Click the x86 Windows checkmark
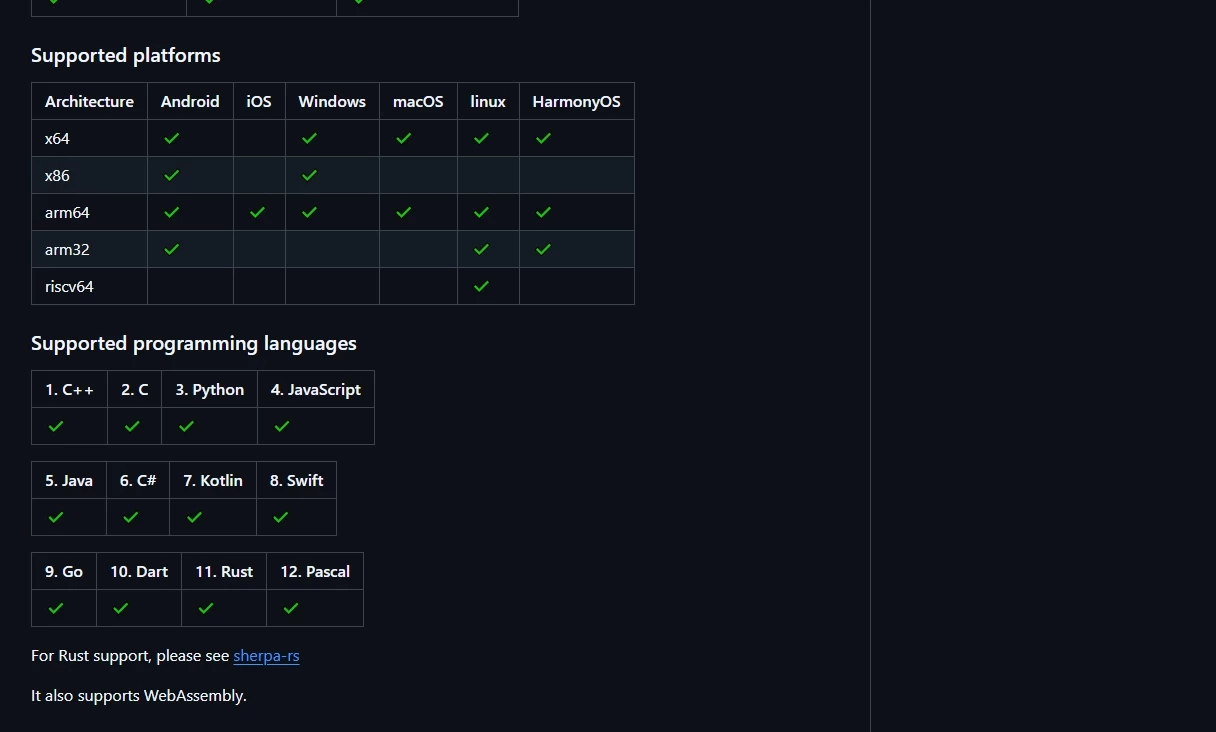Image resolution: width=1216 pixels, height=732 pixels. pos(309,176)
